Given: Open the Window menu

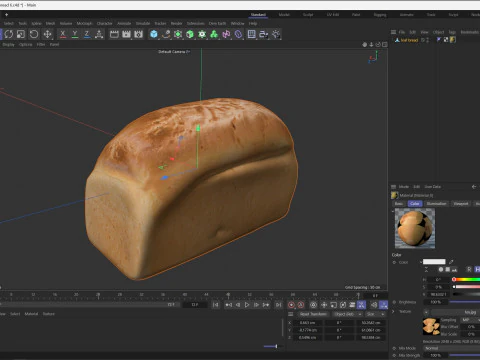Looking at the screenshot, I should click(x=237, y=23).
